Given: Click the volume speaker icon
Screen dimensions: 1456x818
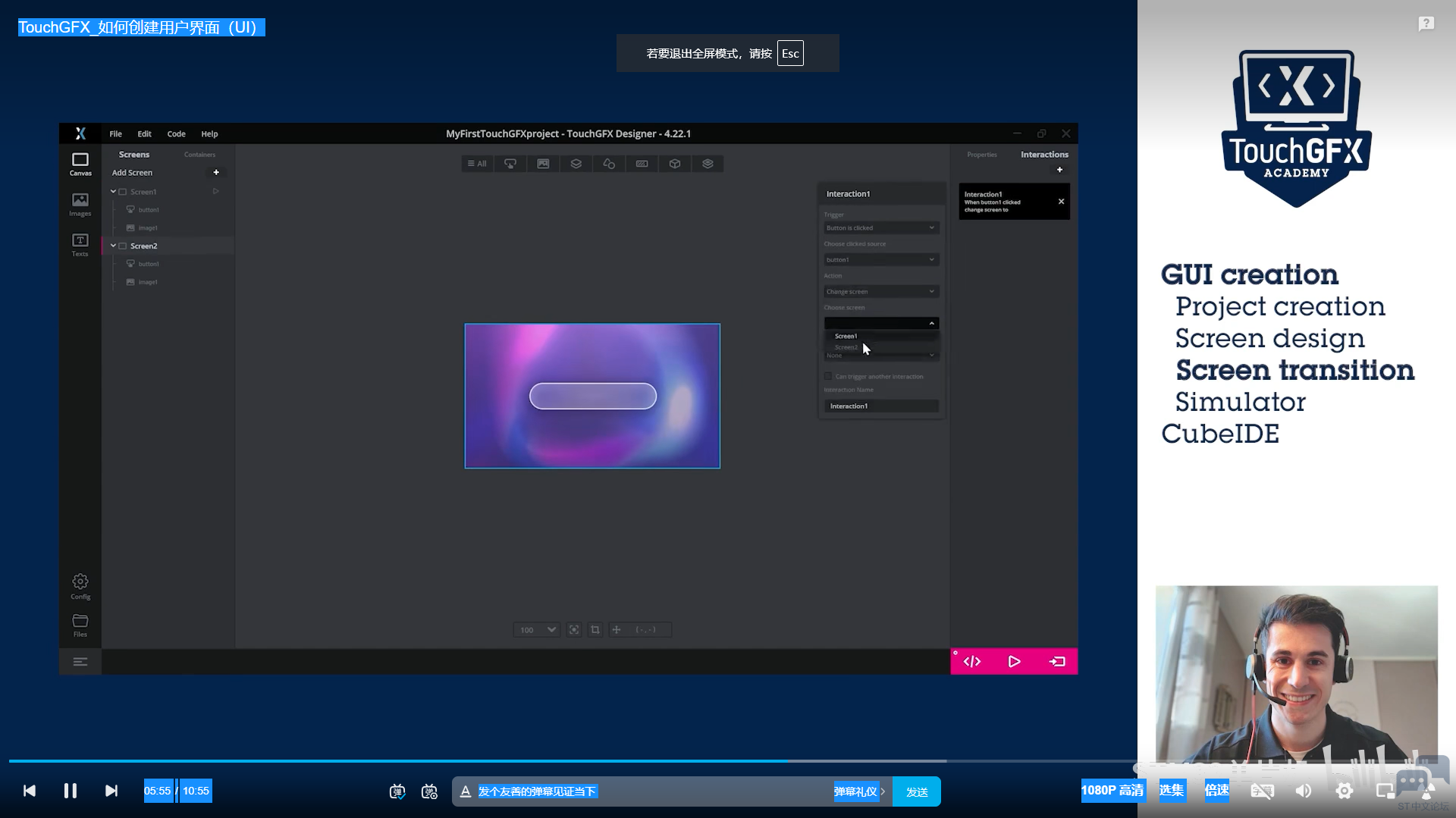Looking at the screenshot, I should [1304, 791].
